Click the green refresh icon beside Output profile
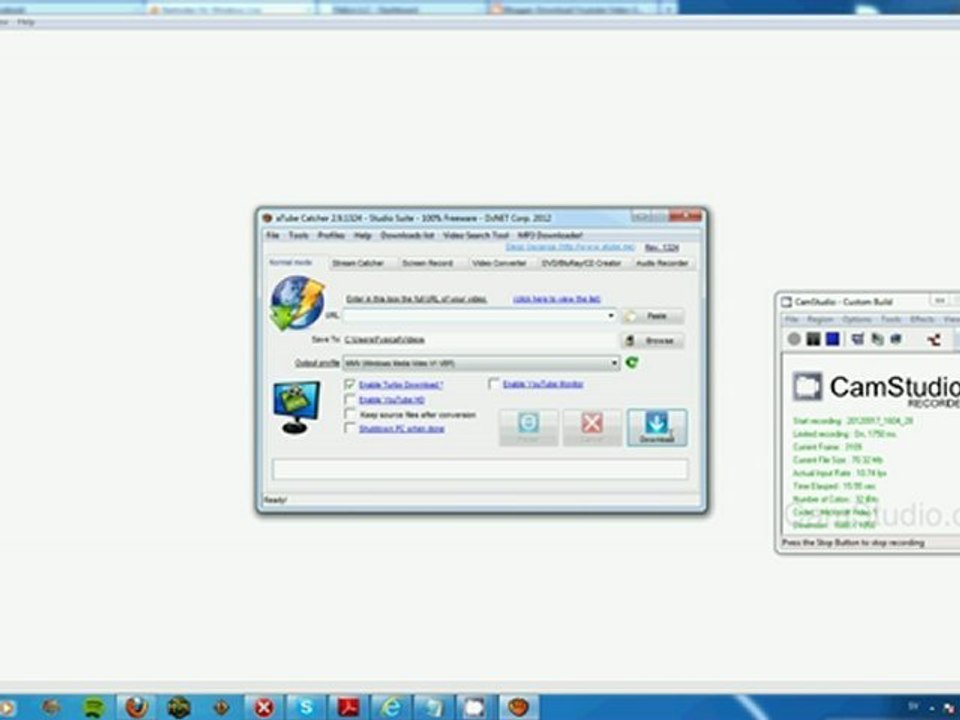Viewport: 960px width, 720px height. (632, 363)
